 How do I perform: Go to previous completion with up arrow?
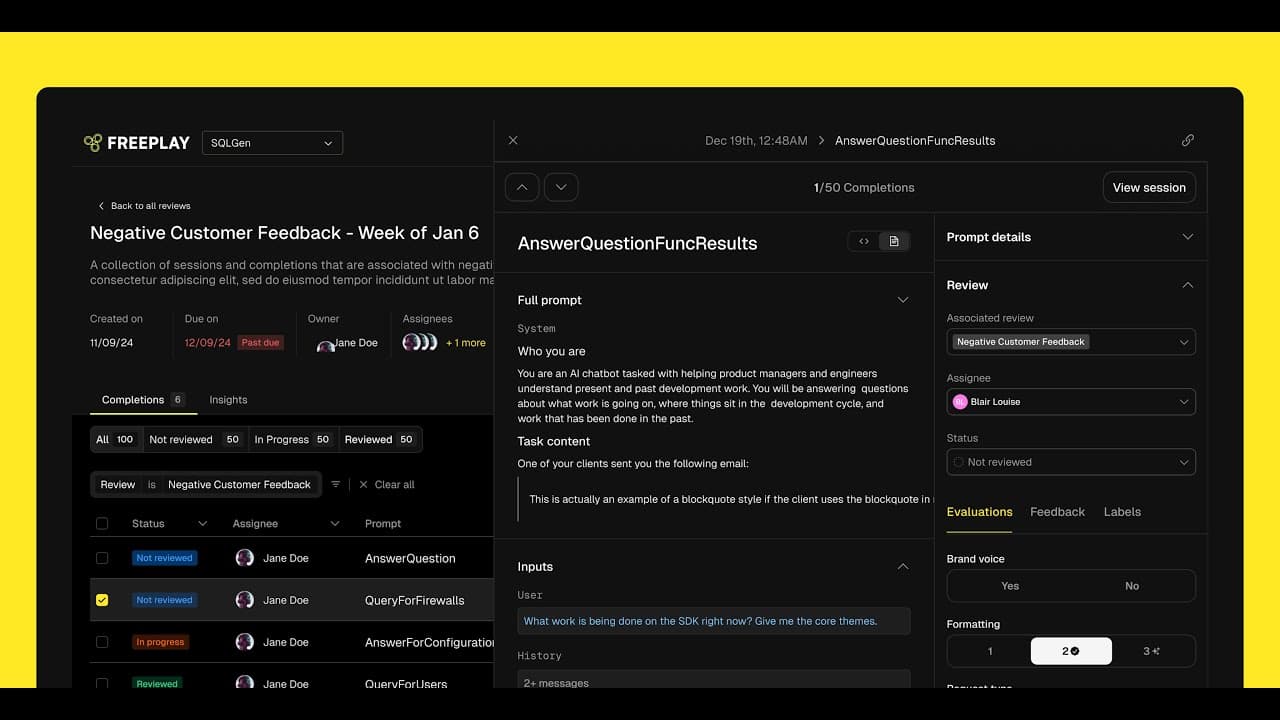[x=522, y=187]
